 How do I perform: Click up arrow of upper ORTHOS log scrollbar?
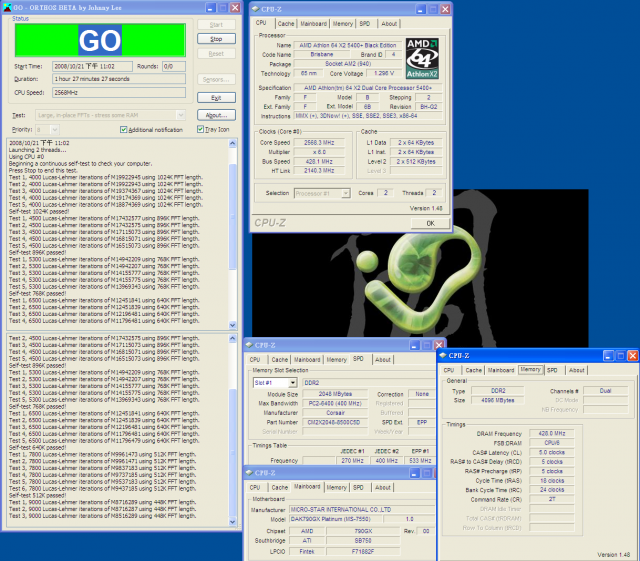(x=233, y=143)
